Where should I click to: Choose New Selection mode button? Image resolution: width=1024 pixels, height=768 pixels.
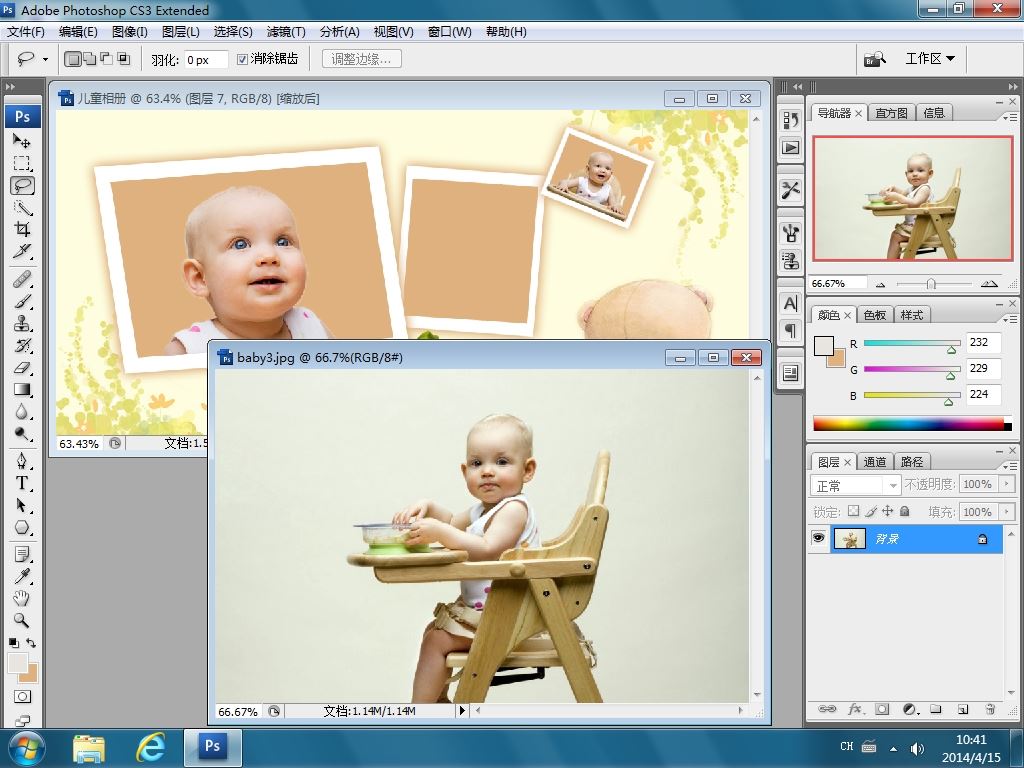(x=72, y=59)
